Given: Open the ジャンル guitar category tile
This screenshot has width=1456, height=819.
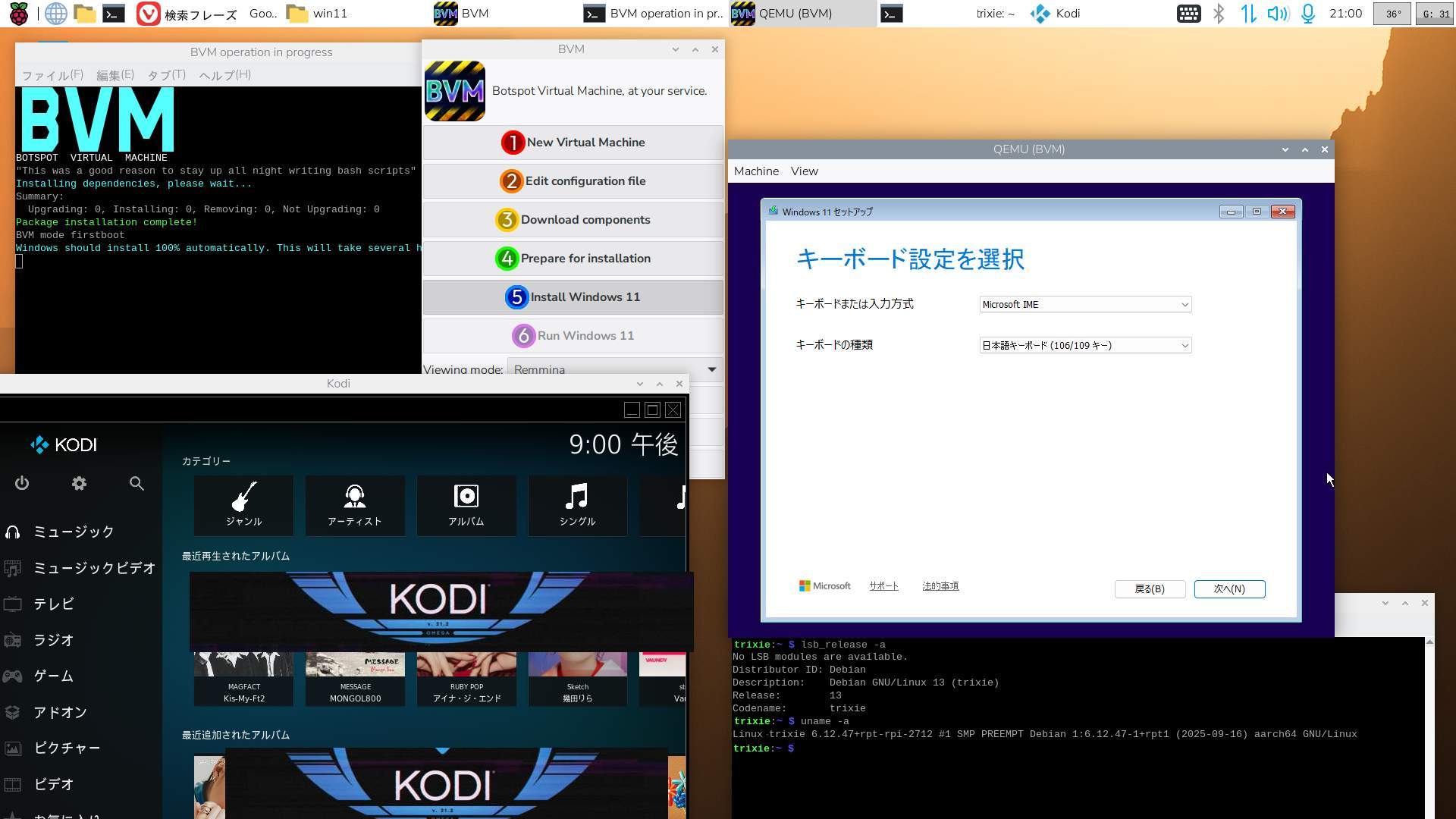Looking at the screenshot, I should point(243,505).
